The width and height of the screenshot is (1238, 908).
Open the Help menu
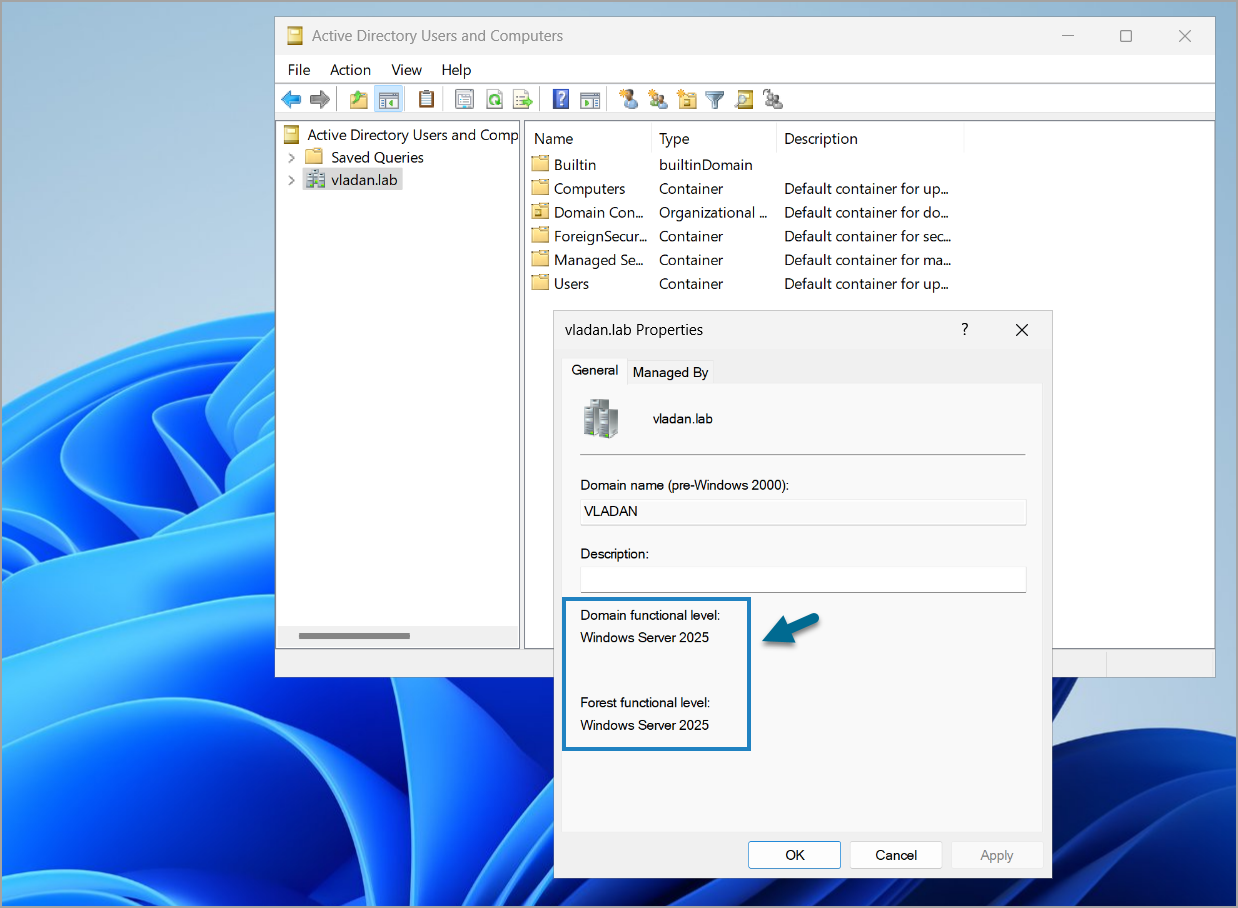[456, 70]
